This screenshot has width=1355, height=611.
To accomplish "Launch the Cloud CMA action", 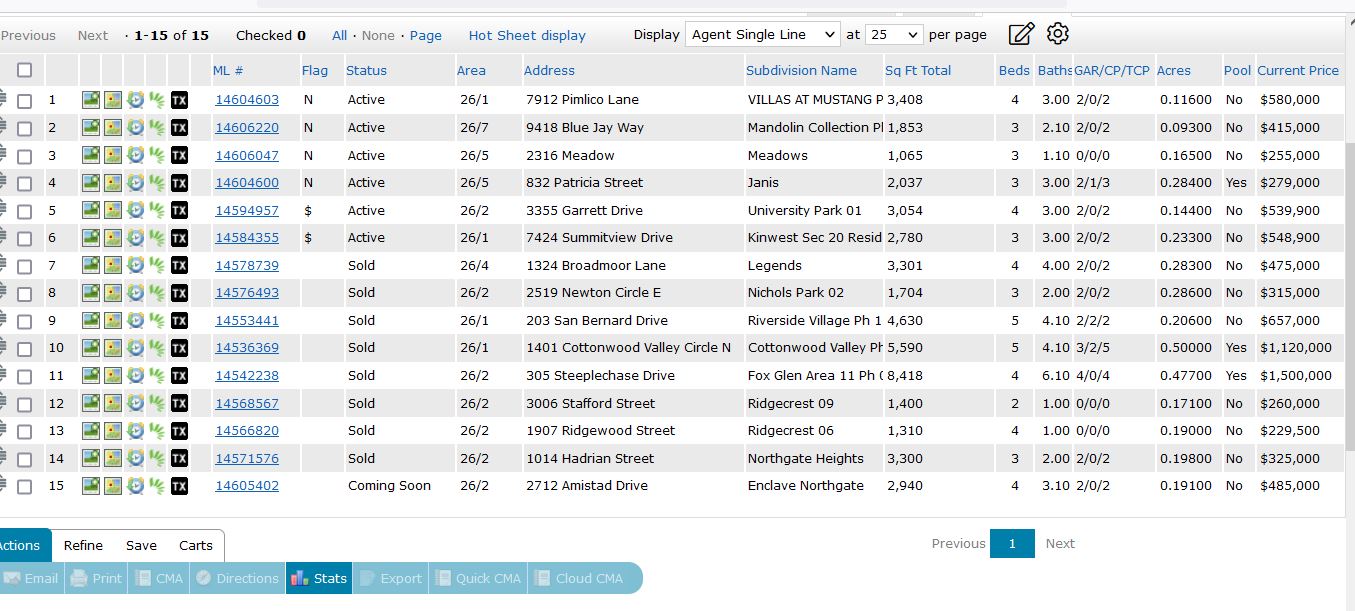I will [x=578, y=578].
